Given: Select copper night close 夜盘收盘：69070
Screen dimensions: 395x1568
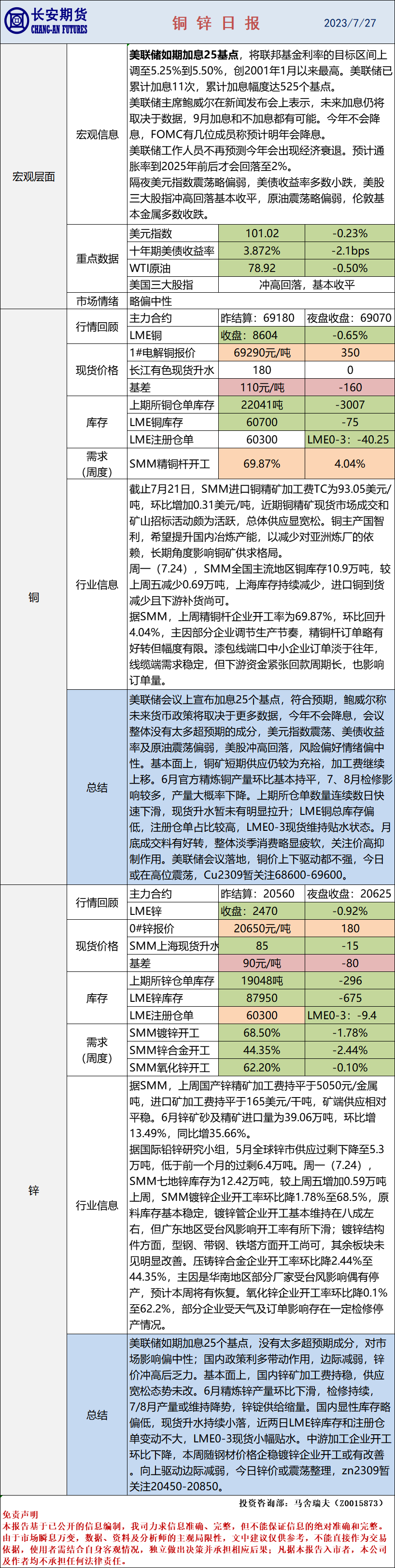Looking at the screenshot, I should [x=349, y=318].
